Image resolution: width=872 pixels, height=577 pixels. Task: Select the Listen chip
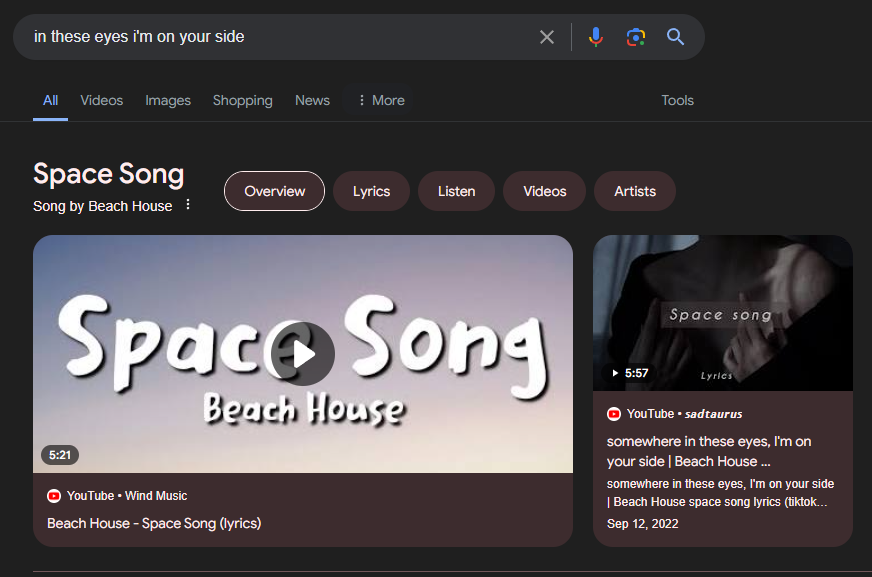coord(457,191)
